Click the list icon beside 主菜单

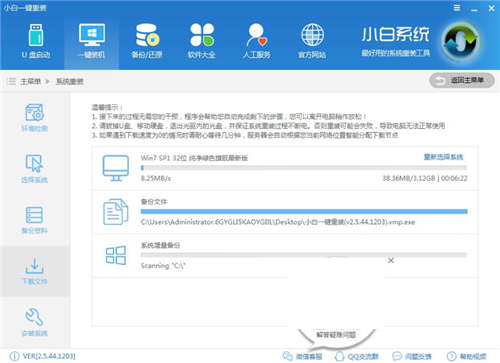click(x=12, y=81)
